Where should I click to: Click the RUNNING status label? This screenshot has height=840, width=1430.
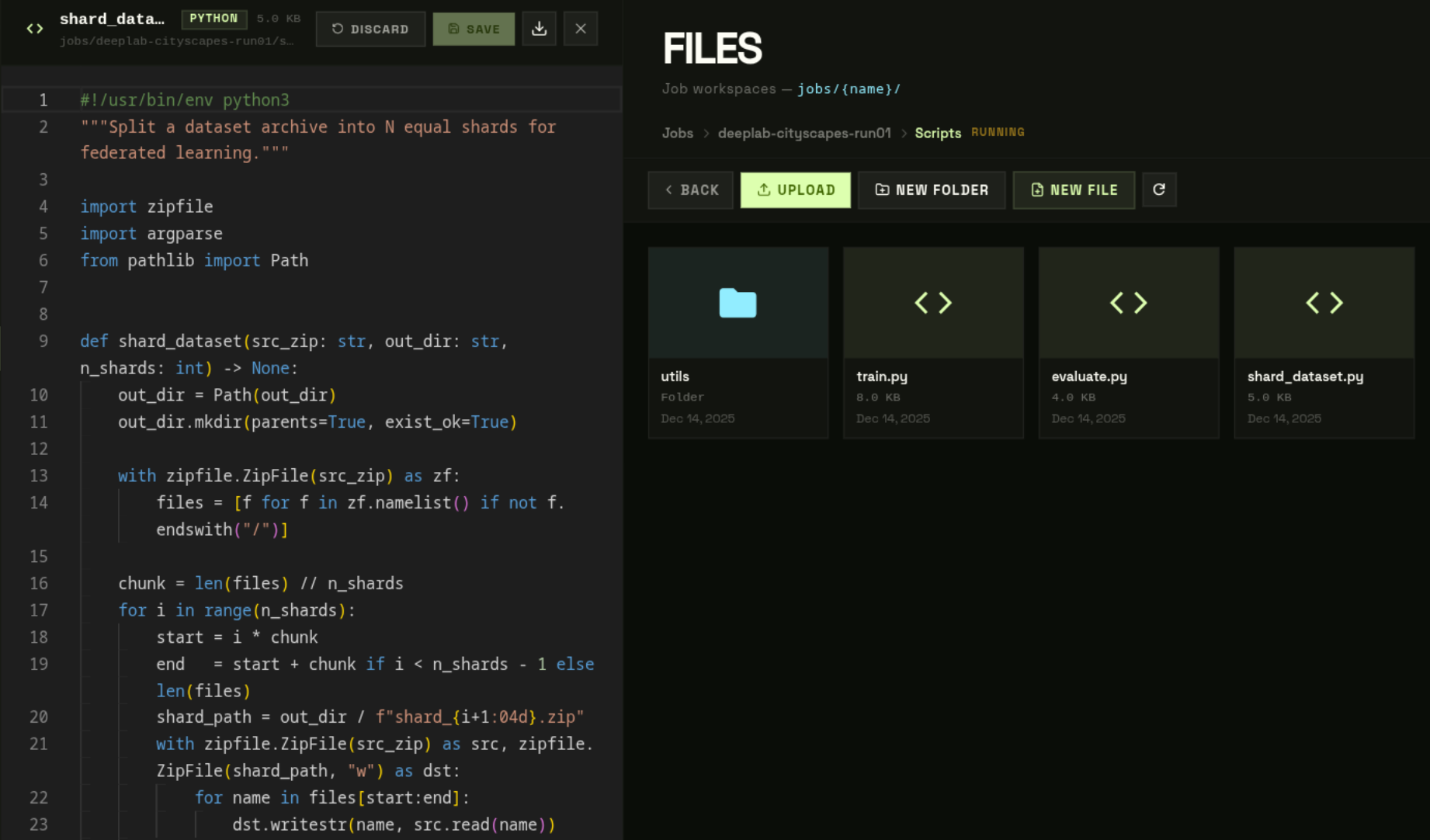[x=998, y=133]
